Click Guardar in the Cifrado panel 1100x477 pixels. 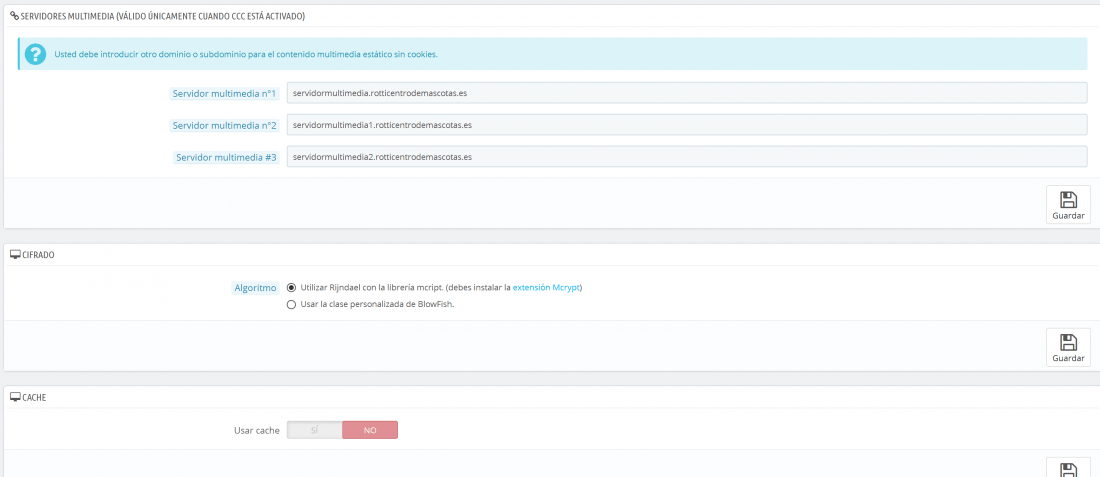click(x=1068, y=347)
